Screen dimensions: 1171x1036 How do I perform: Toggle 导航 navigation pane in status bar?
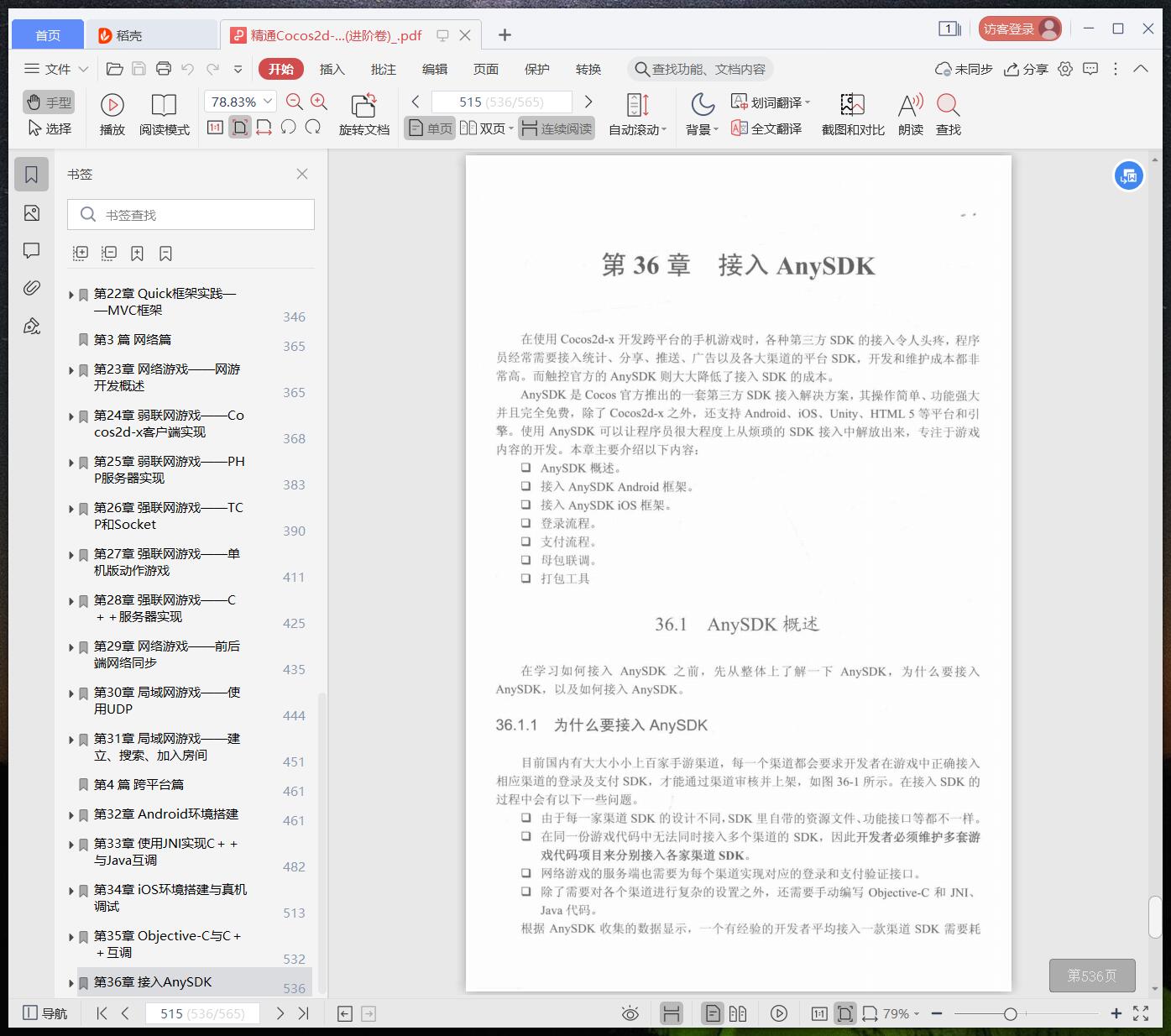point(45,1013)
